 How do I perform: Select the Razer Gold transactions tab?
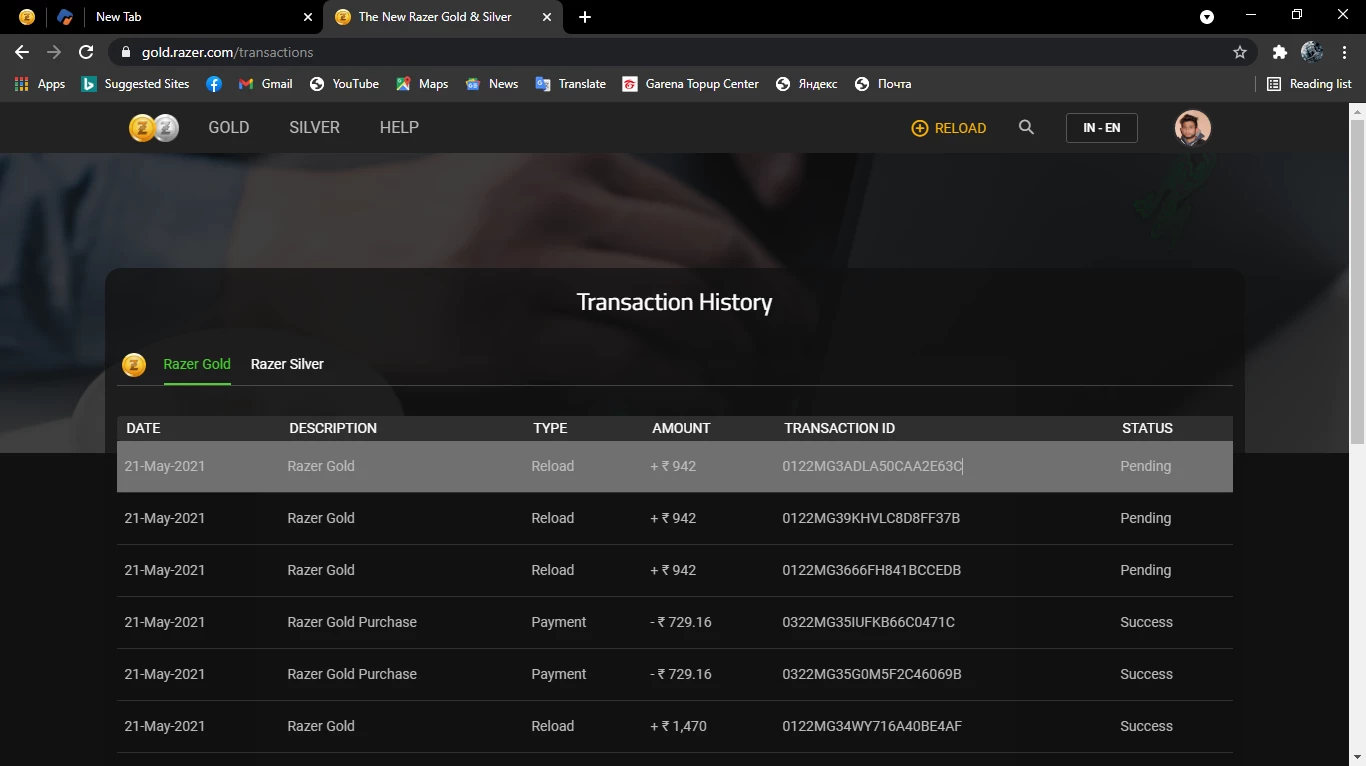tap(197, 364)
